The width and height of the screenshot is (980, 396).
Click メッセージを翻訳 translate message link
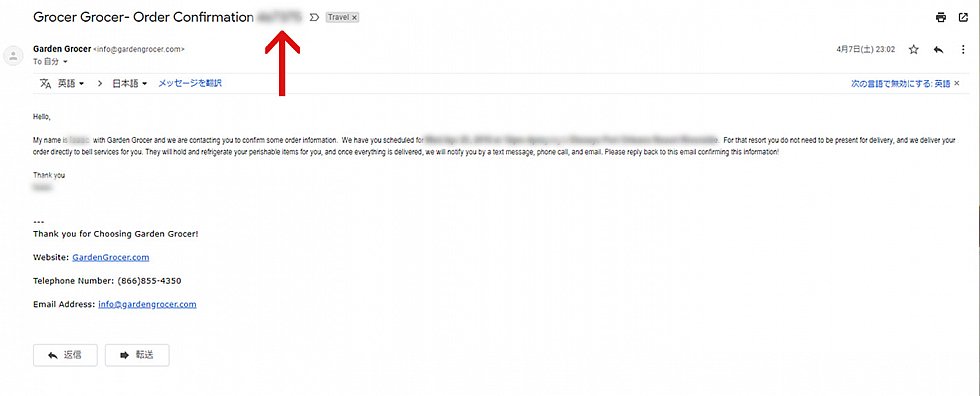(190, 83)
